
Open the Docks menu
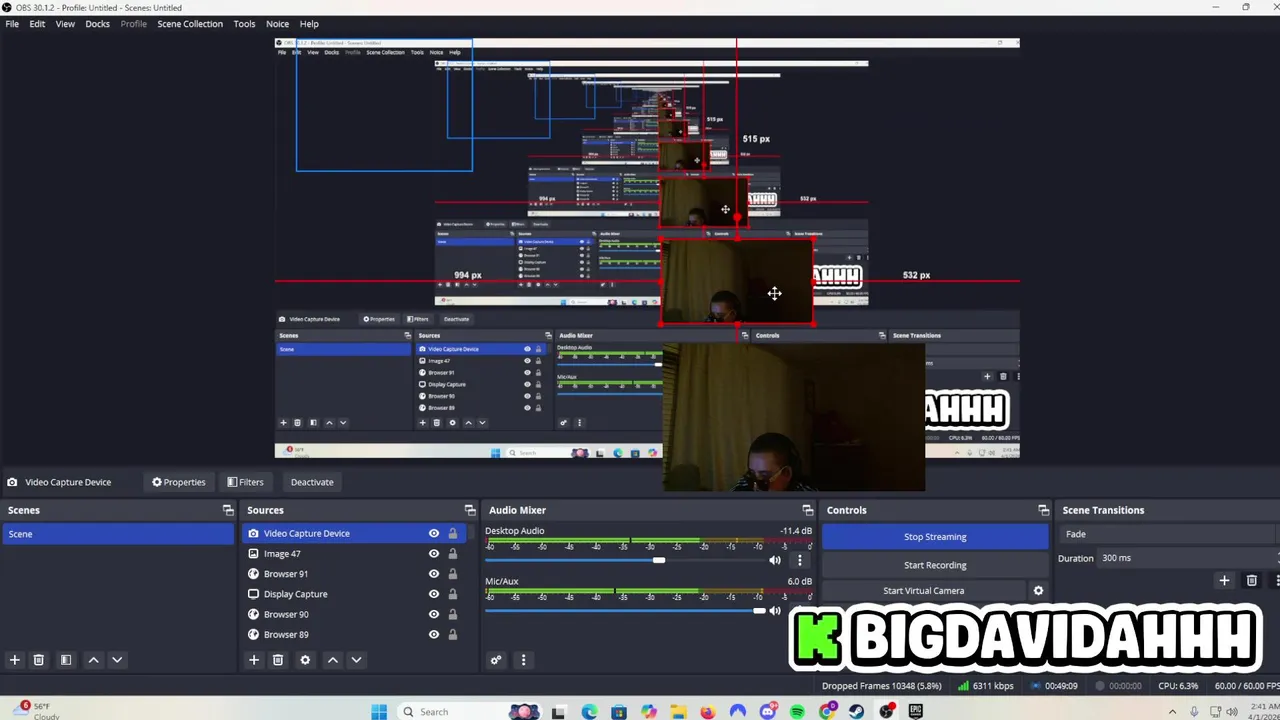tap(98, 24)
